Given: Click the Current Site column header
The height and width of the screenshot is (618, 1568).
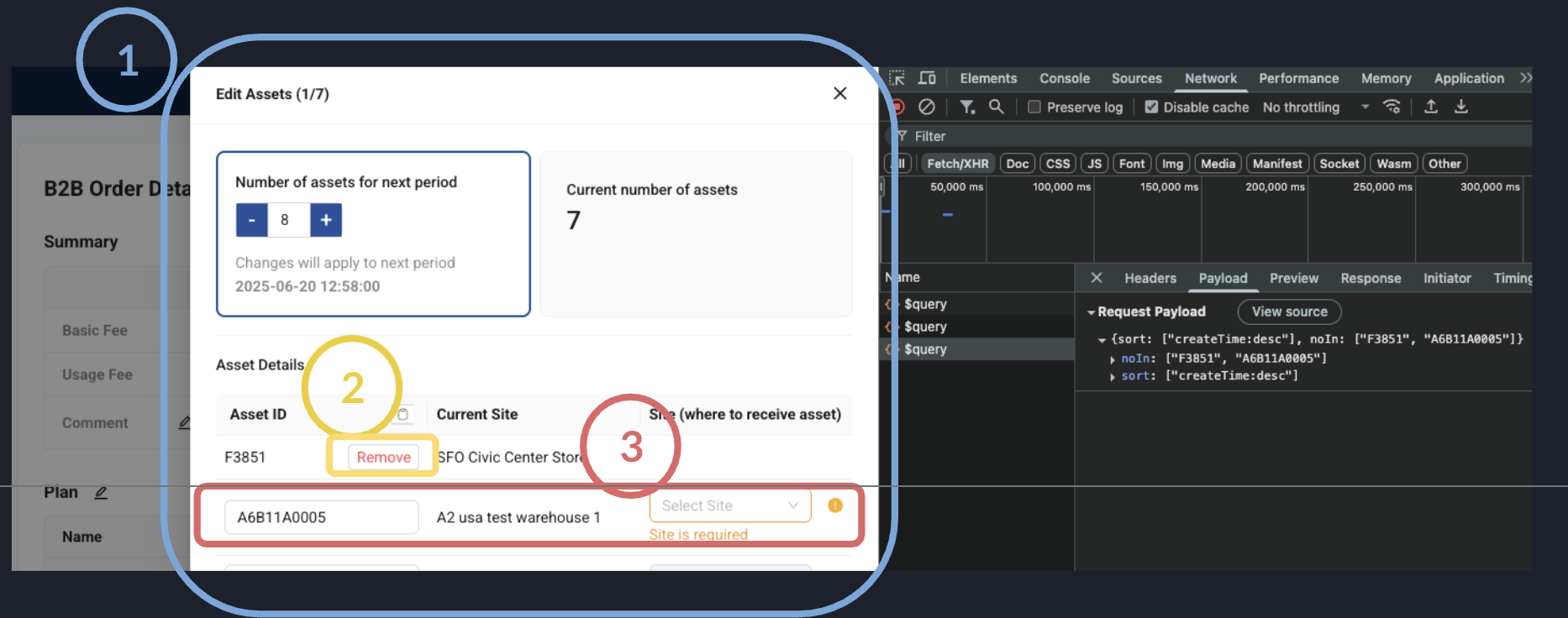Looking at the screenshot, I should (x=476, y=414).
